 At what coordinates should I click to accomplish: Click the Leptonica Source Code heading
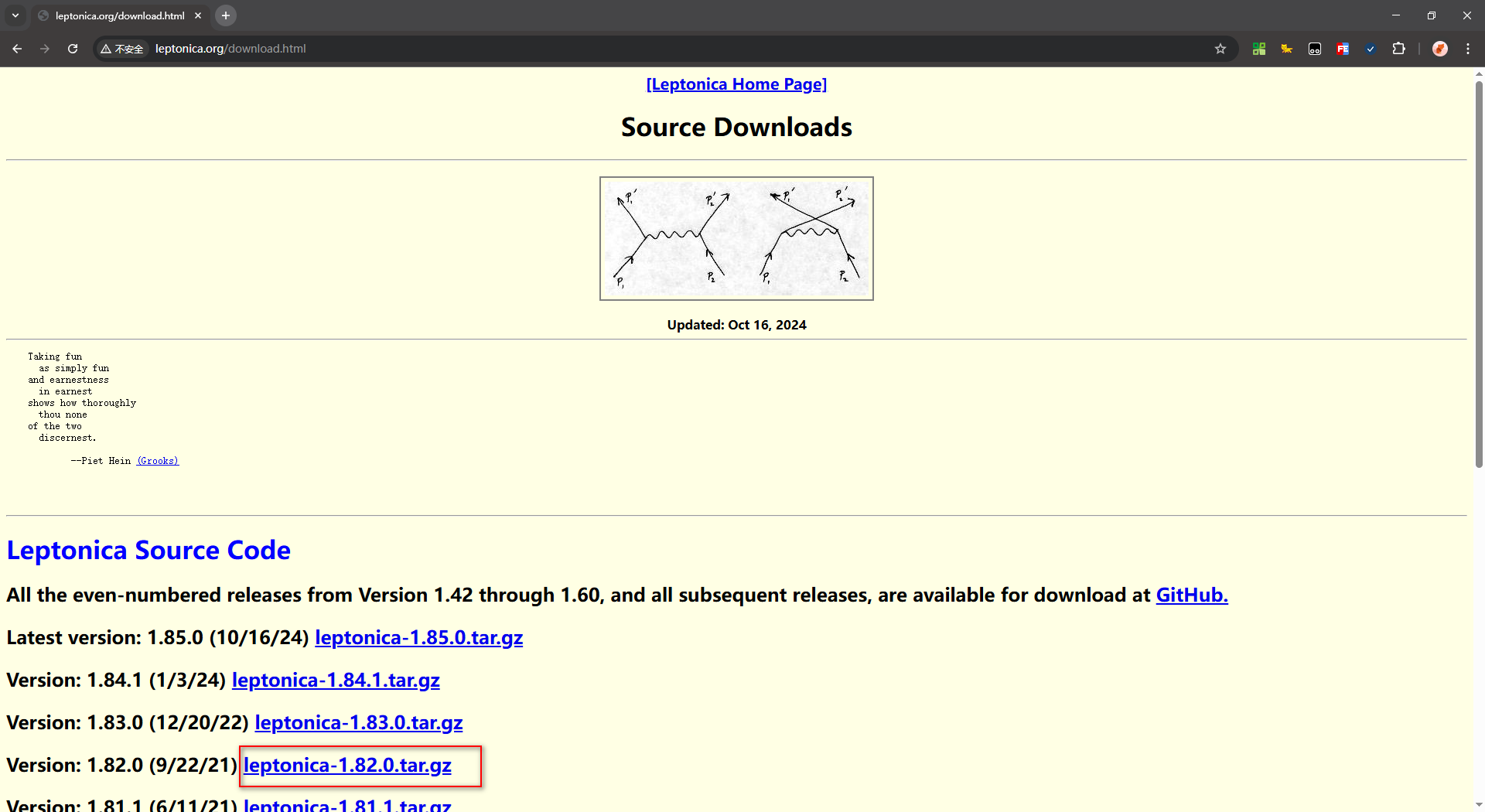(148, 550)
